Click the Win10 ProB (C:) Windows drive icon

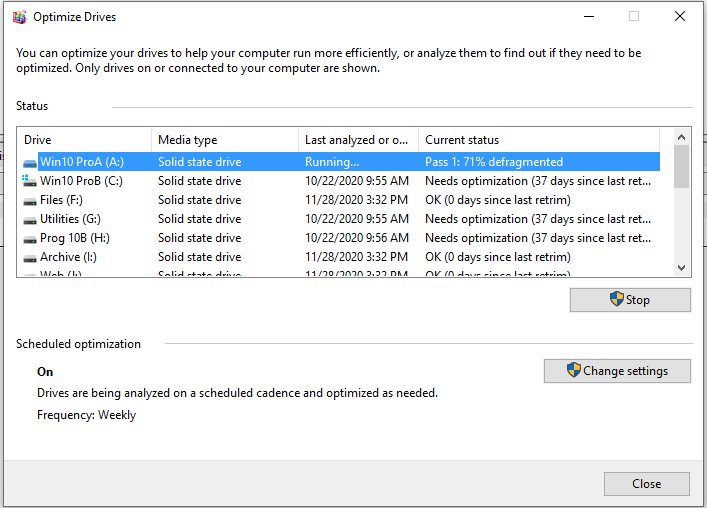30,181
